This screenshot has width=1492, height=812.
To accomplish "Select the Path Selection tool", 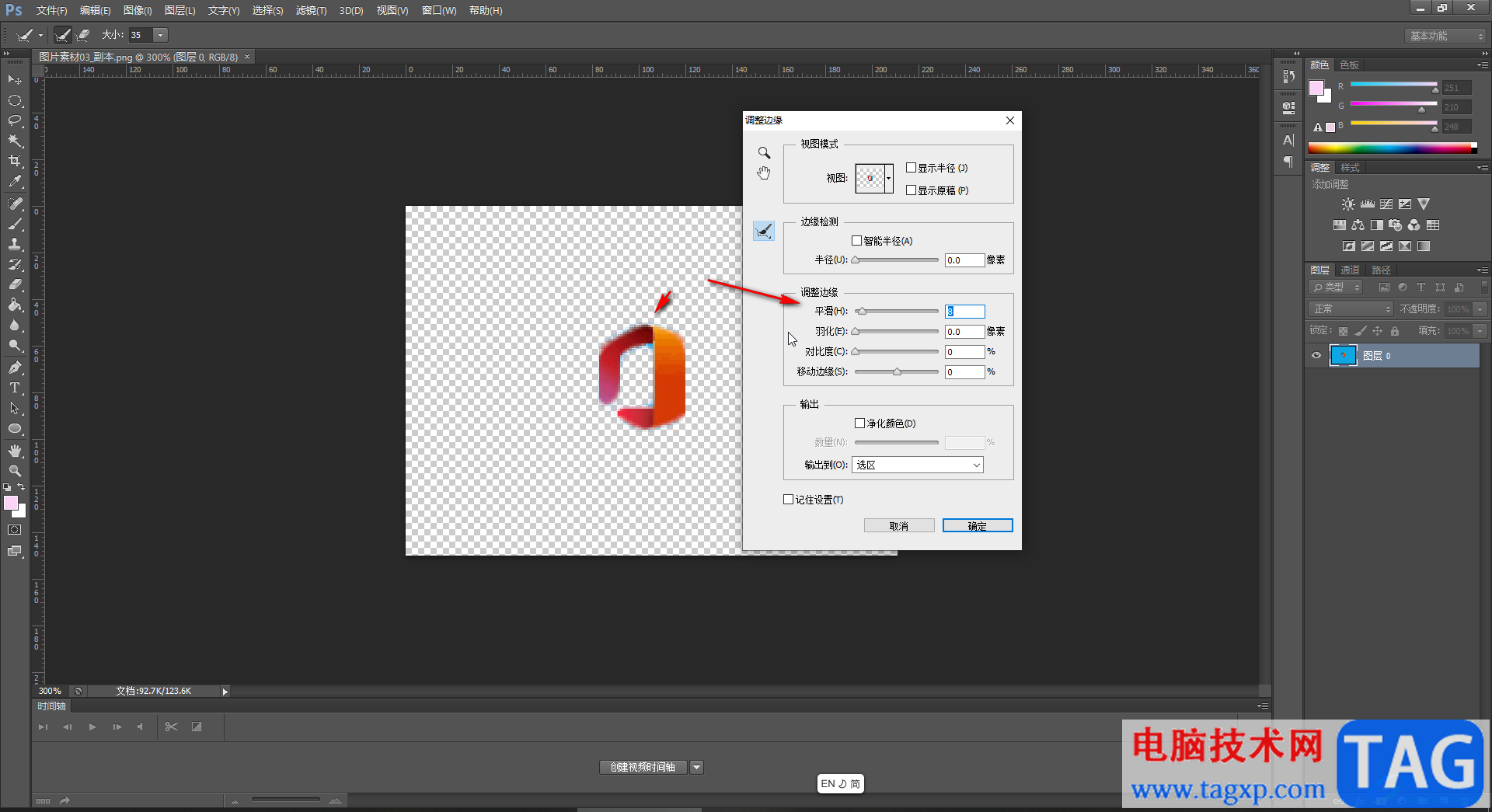I will click(x=15, y=408).
